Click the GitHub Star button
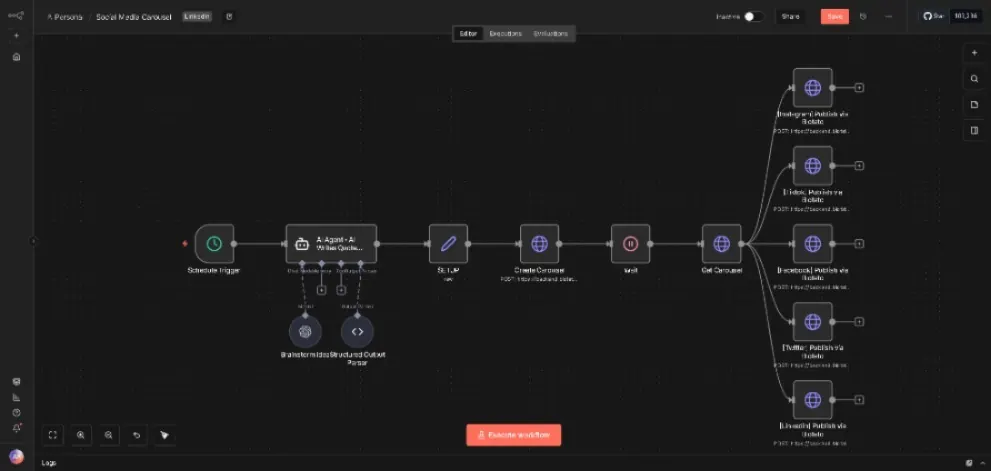Screen dimensions: 991x471 pos(933,16)
